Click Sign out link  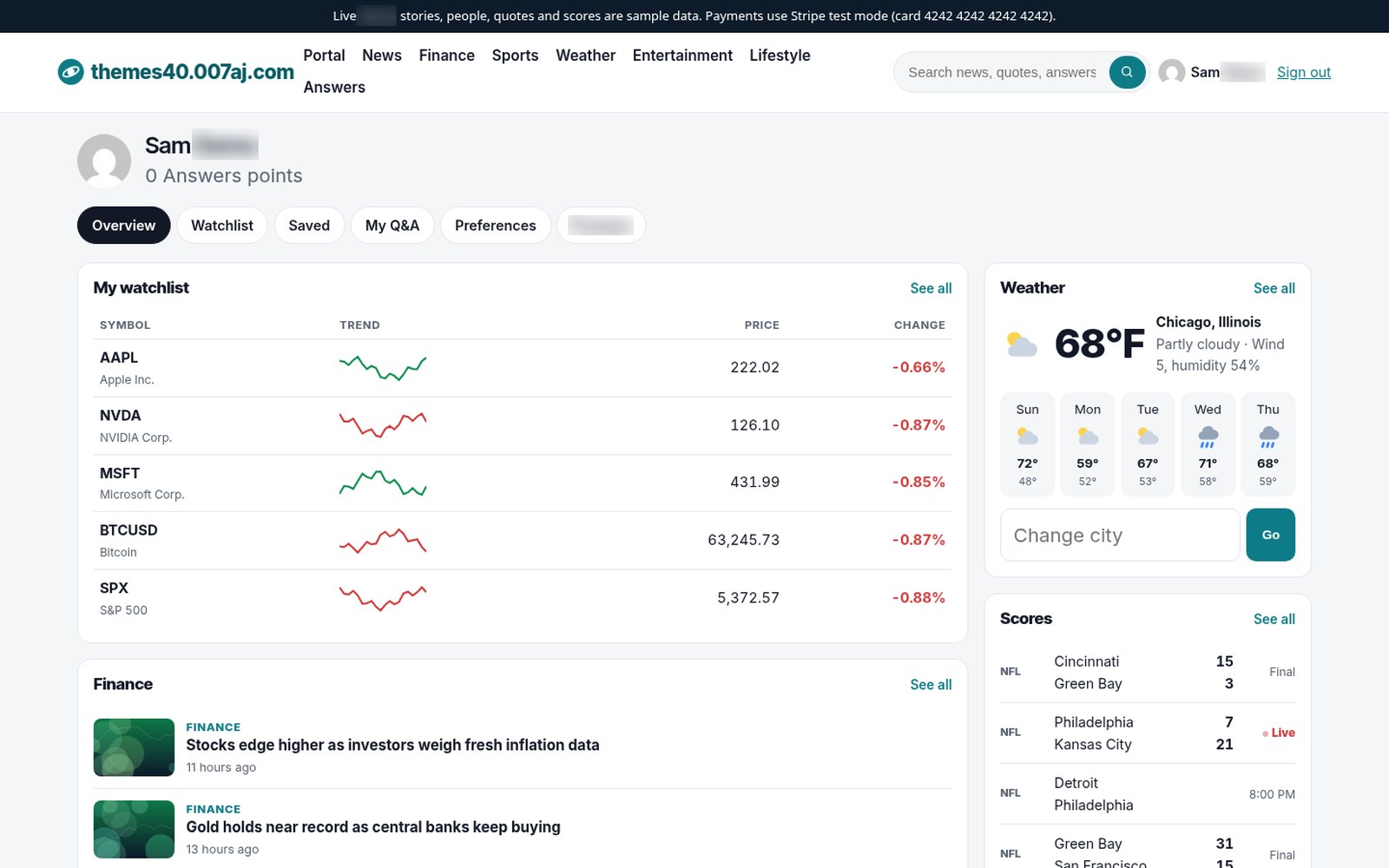(x=1303, y=72)
